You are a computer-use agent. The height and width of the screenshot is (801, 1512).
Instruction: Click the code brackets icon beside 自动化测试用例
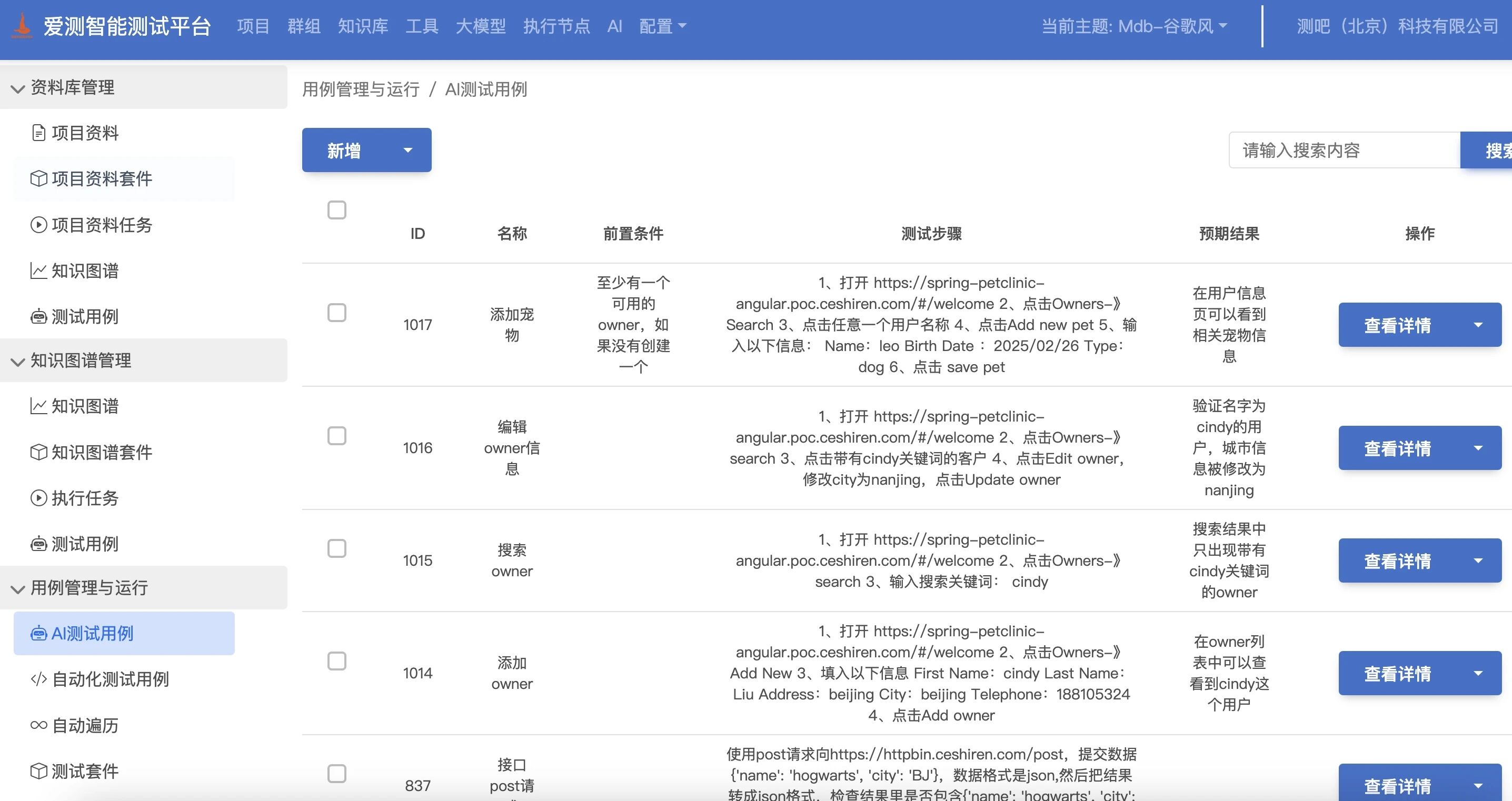point(38,679)
